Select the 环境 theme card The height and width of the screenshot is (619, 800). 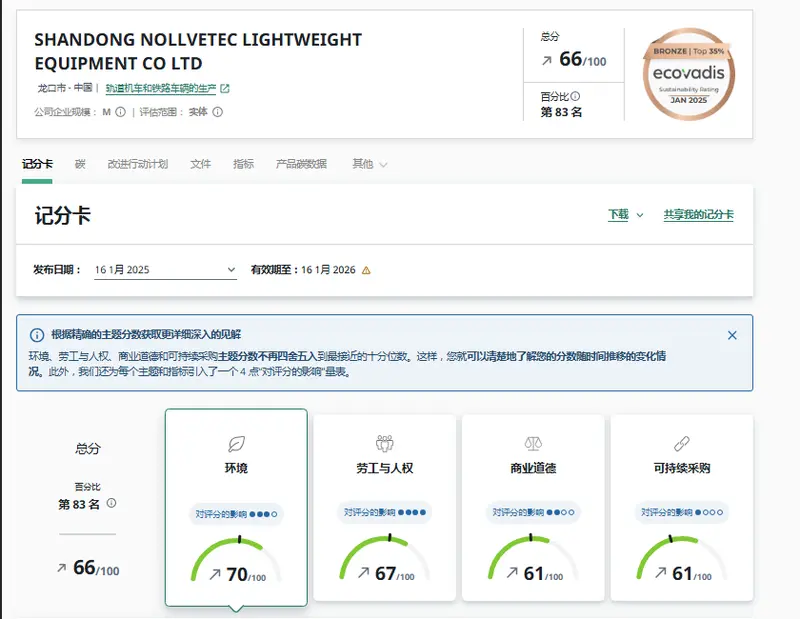tap(236, 507)
